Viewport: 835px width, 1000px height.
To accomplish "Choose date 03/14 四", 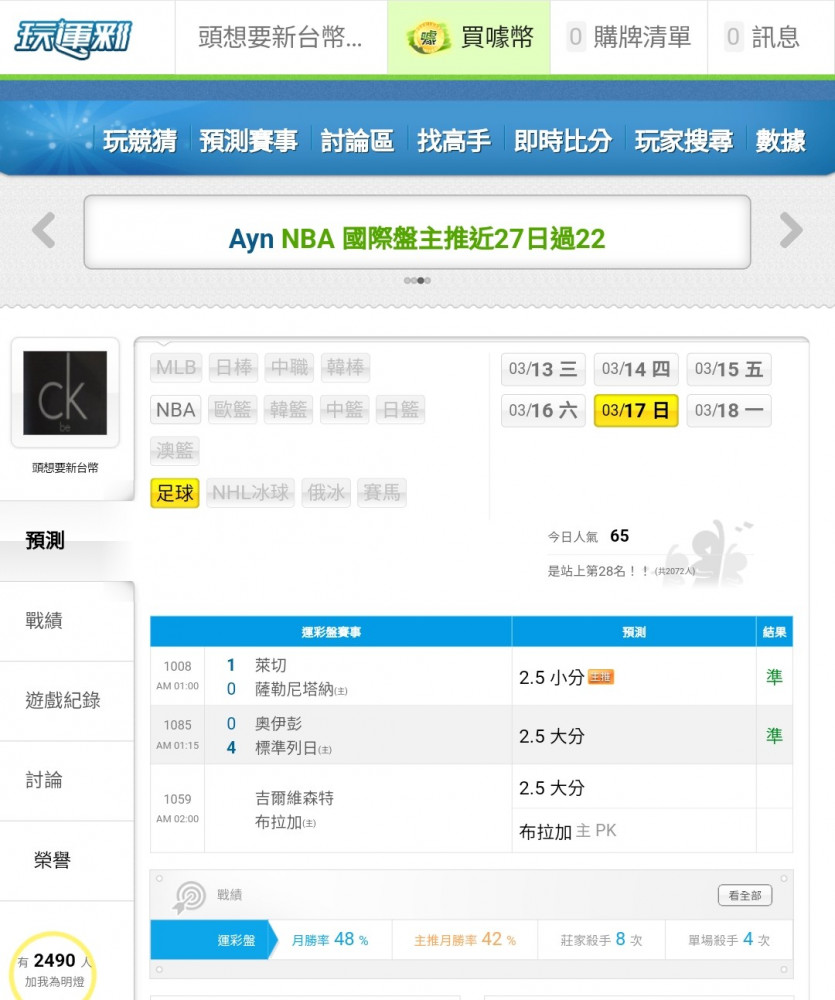I will [x=636, y=369].
